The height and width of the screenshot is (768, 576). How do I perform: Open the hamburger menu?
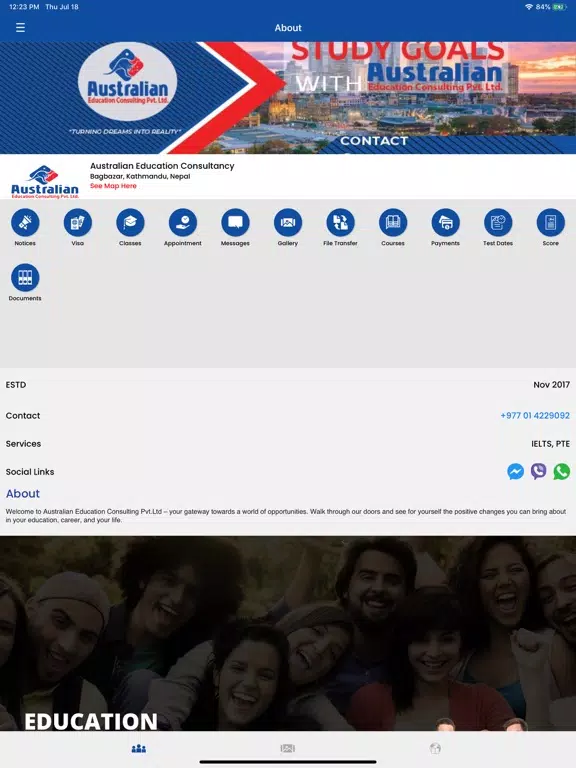pos(20,27)
